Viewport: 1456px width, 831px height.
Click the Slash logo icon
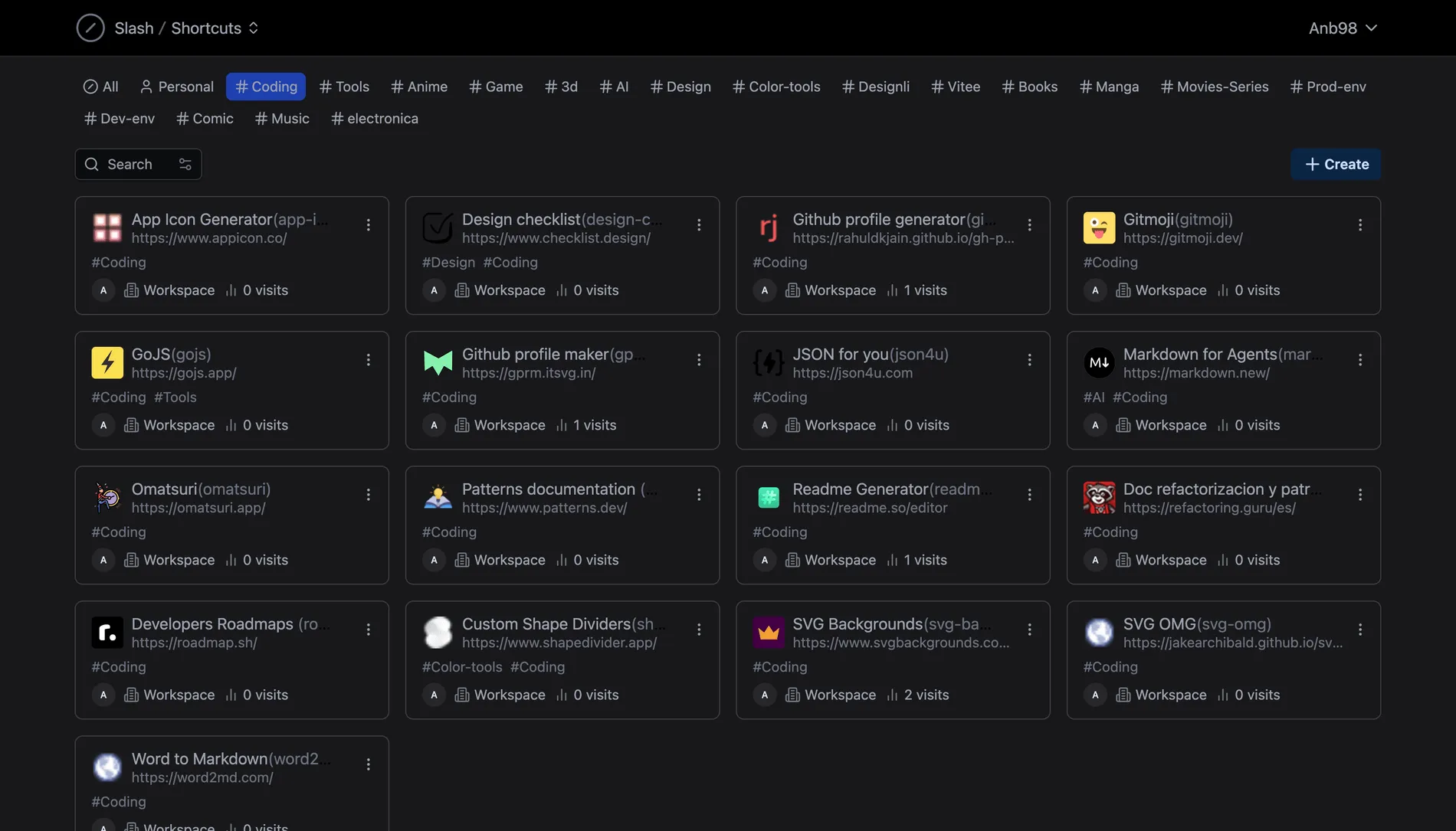pos(90,28)
